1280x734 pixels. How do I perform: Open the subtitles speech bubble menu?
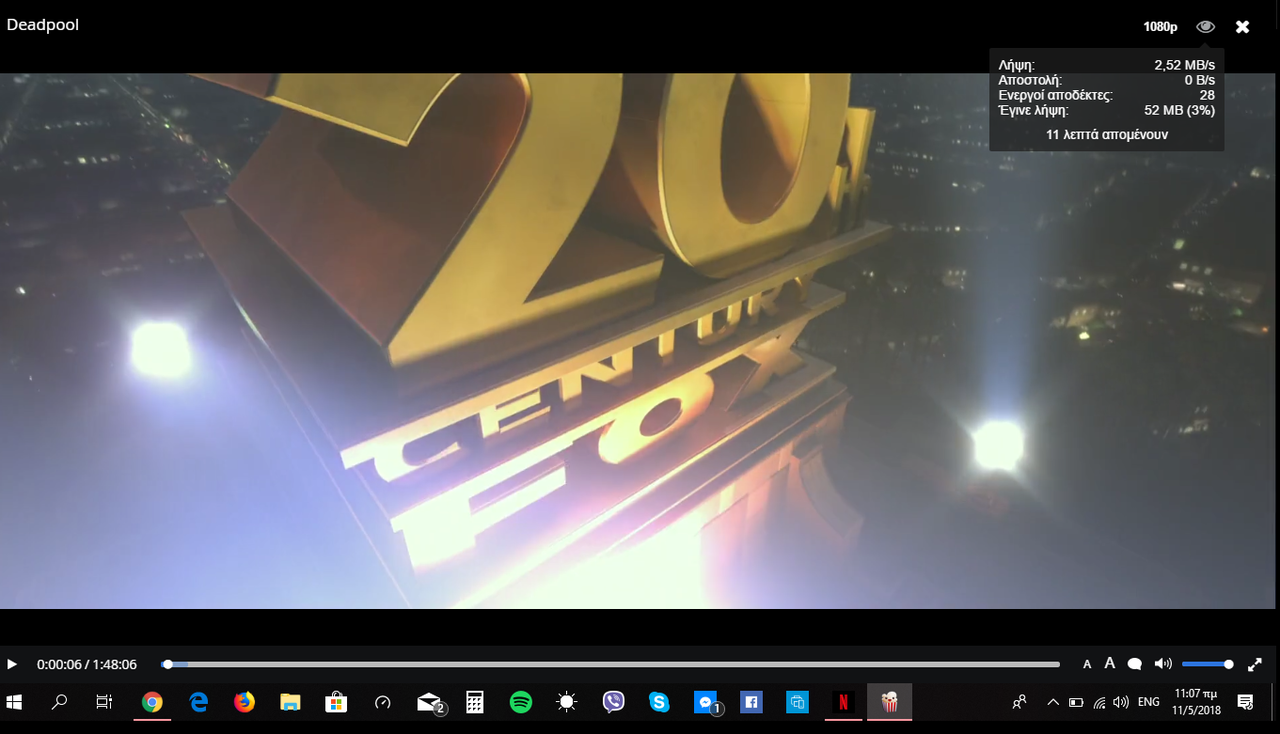[x=1135, y=664]
